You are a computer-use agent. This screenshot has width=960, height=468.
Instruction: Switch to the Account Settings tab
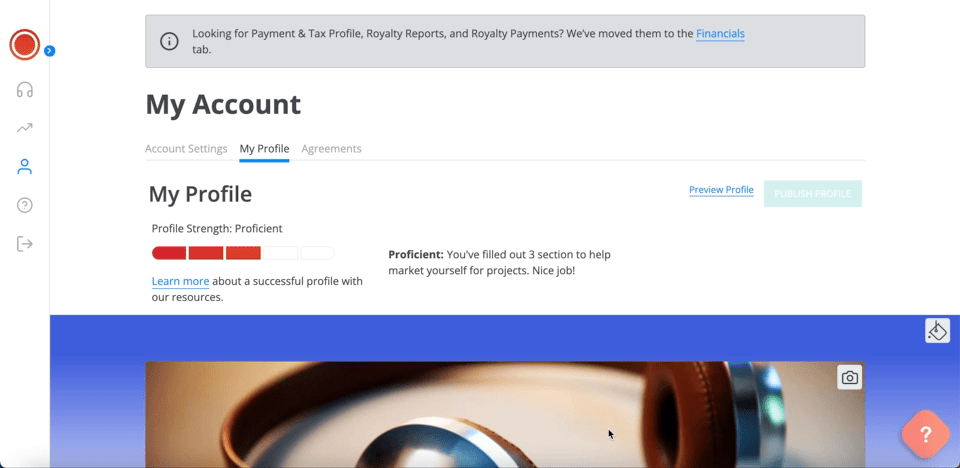coord(186,149)
